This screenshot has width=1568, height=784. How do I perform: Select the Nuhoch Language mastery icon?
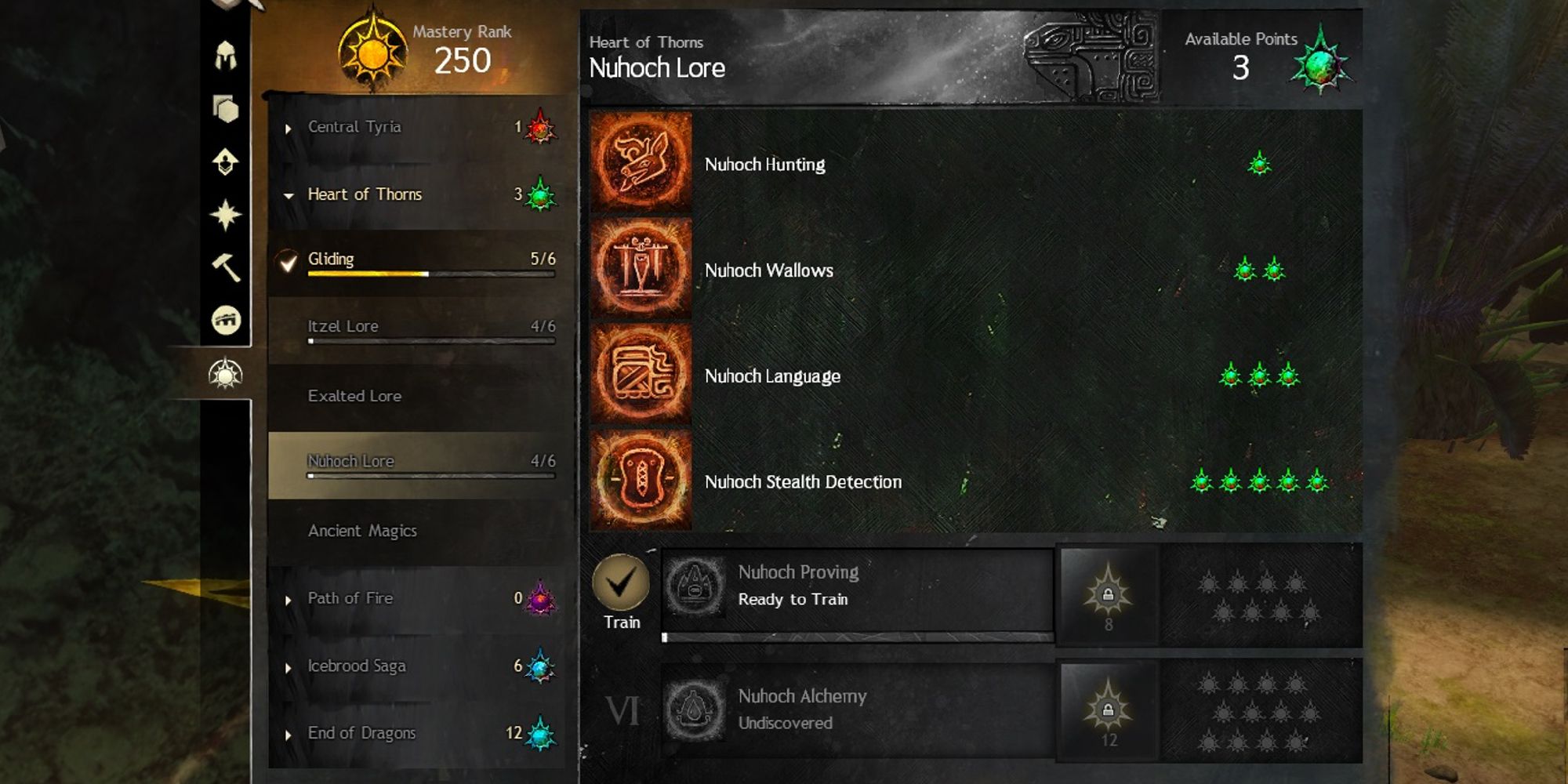point(641,375)
